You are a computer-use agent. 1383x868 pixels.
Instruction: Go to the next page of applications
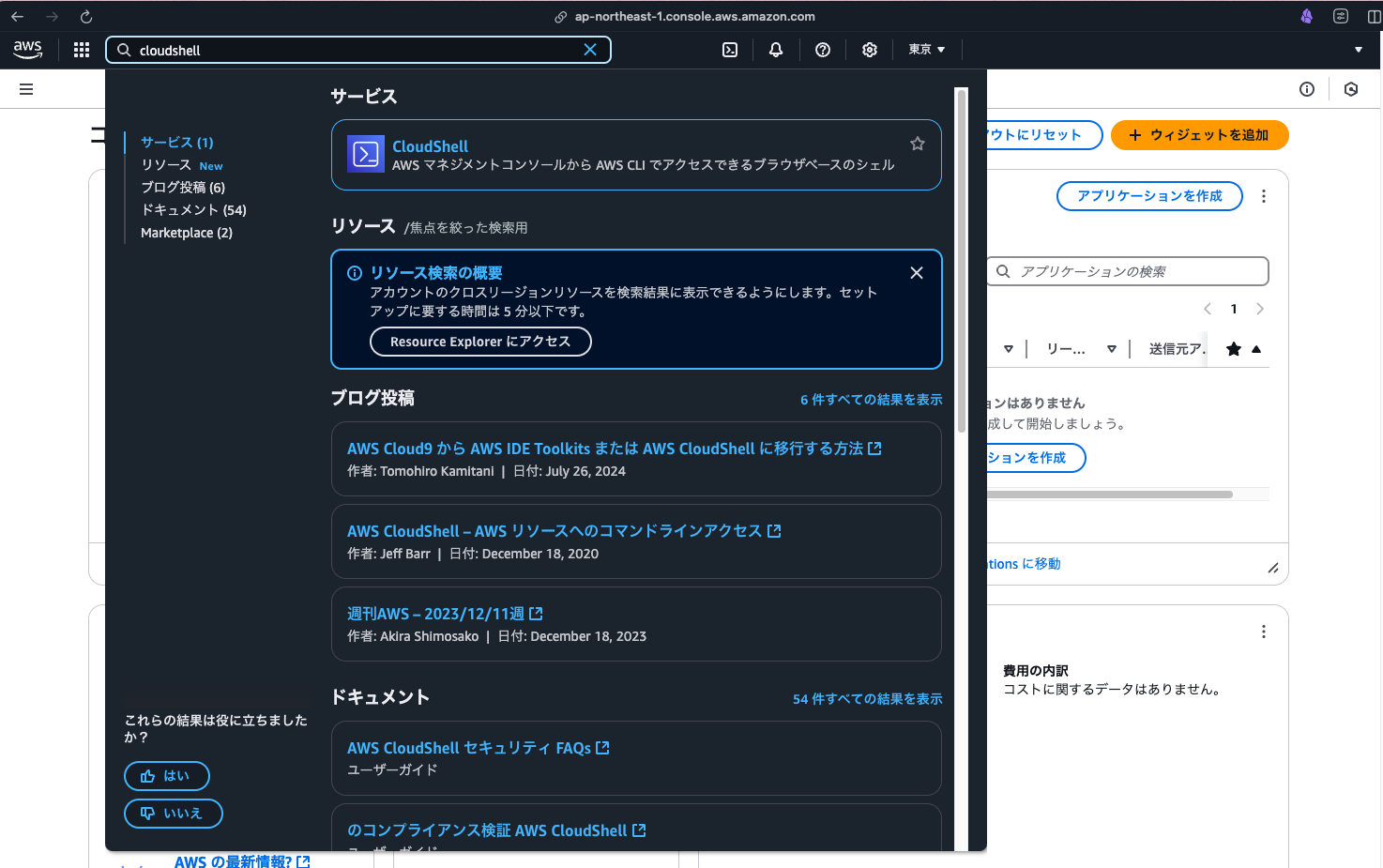1260,309
